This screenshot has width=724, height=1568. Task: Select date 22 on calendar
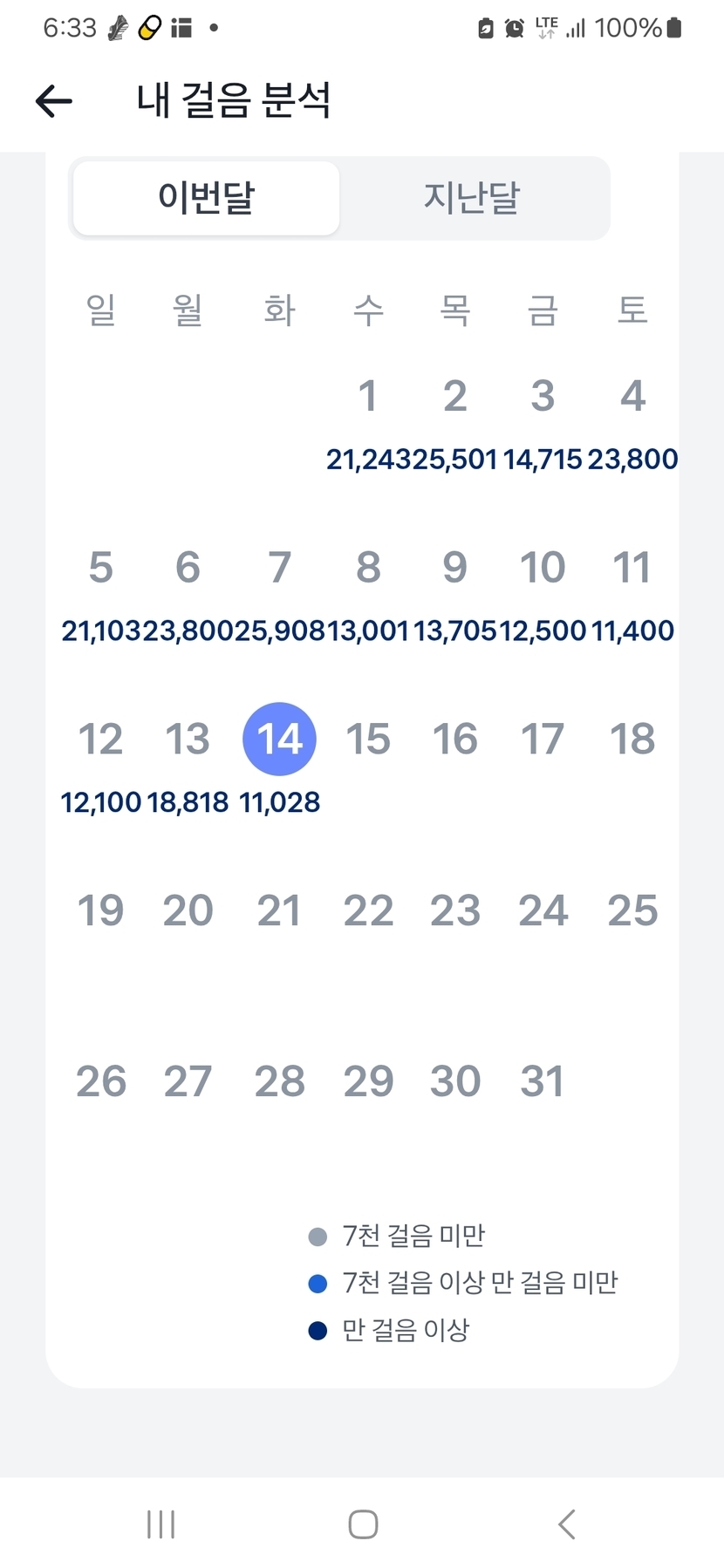368,910
